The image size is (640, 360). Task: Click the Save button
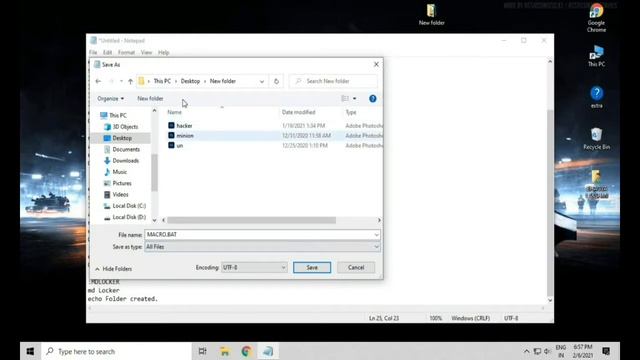(x=312, y=267)
